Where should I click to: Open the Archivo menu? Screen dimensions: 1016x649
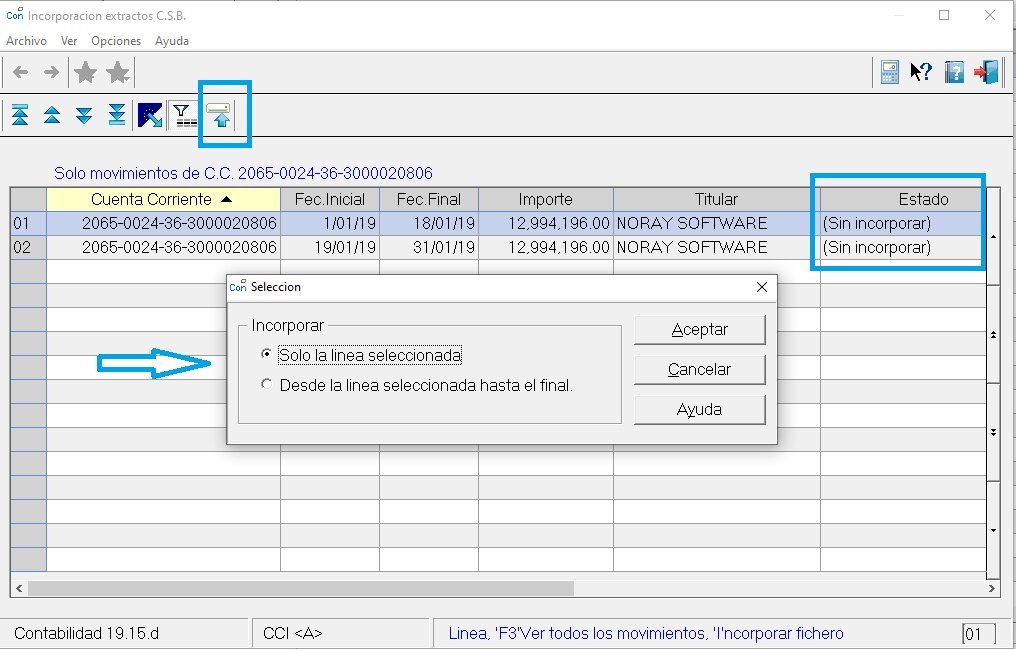27,41
